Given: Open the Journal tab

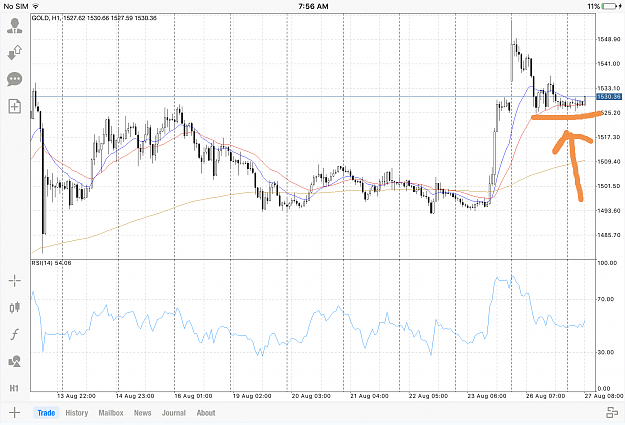Looking at the screenshot, I should tap(174, 413).
